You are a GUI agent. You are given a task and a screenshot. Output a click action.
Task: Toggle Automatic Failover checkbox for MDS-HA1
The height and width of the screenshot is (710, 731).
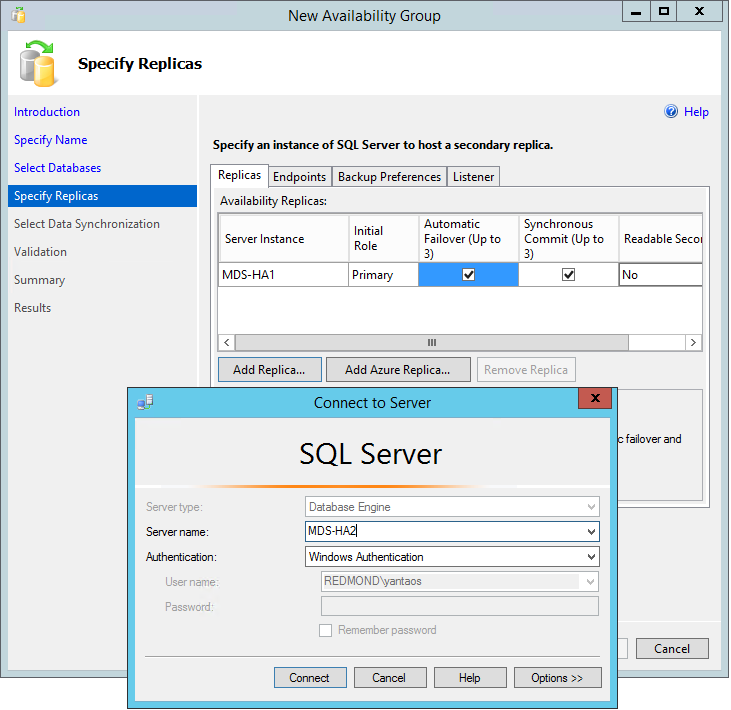pos(469,275)
